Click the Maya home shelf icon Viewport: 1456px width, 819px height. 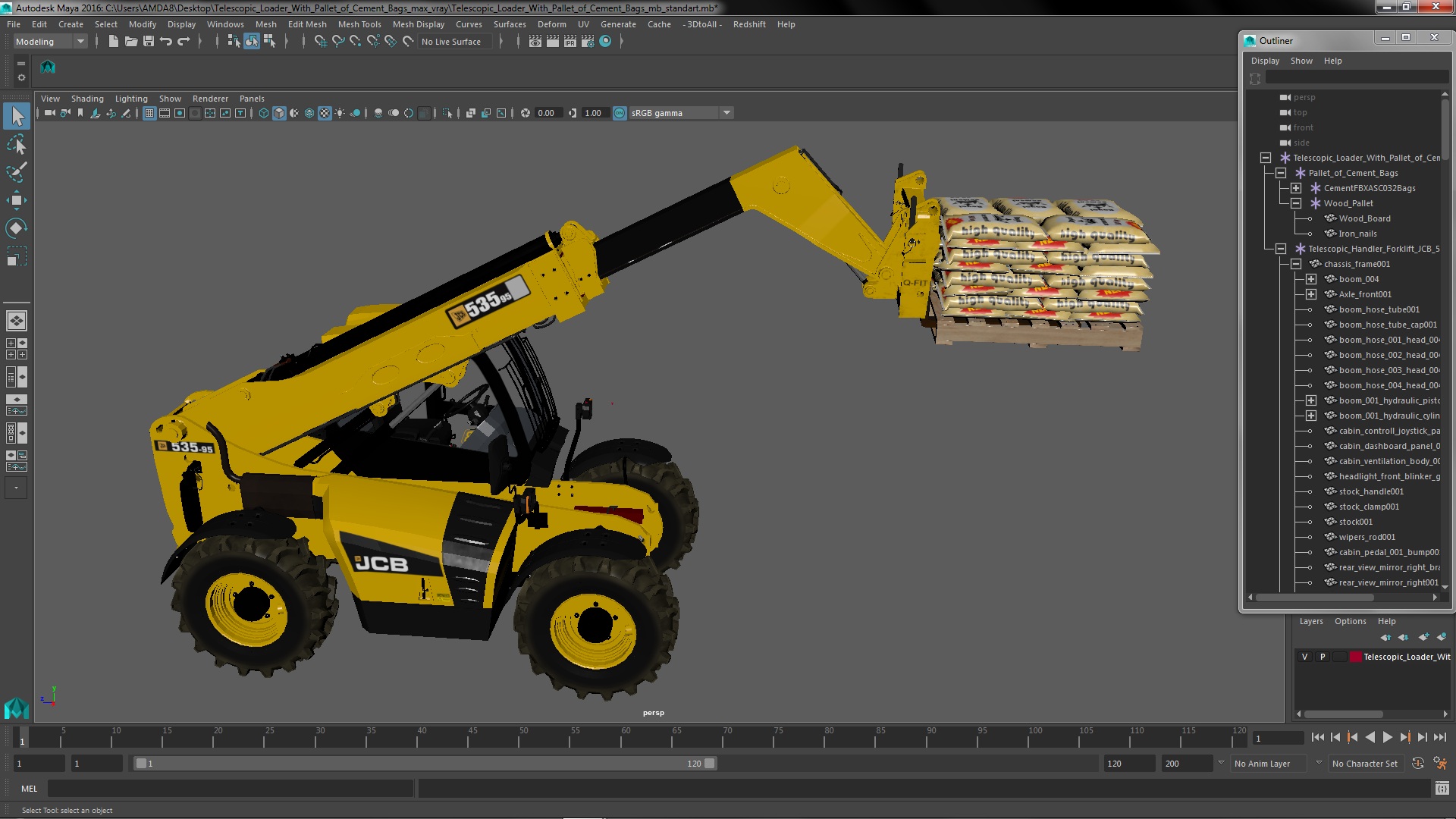[48, 67]
